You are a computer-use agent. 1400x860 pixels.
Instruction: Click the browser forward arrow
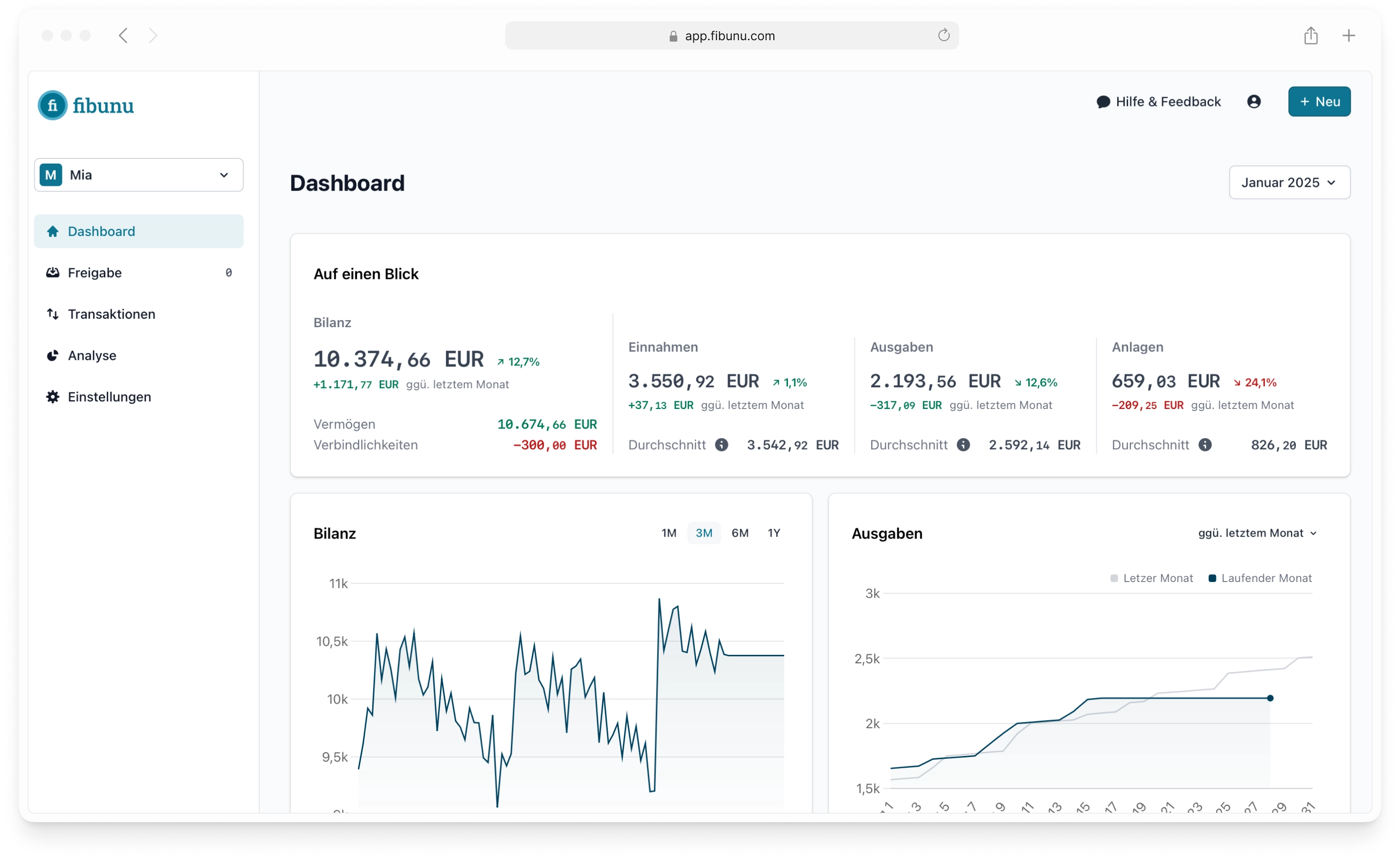click(153, 36)
